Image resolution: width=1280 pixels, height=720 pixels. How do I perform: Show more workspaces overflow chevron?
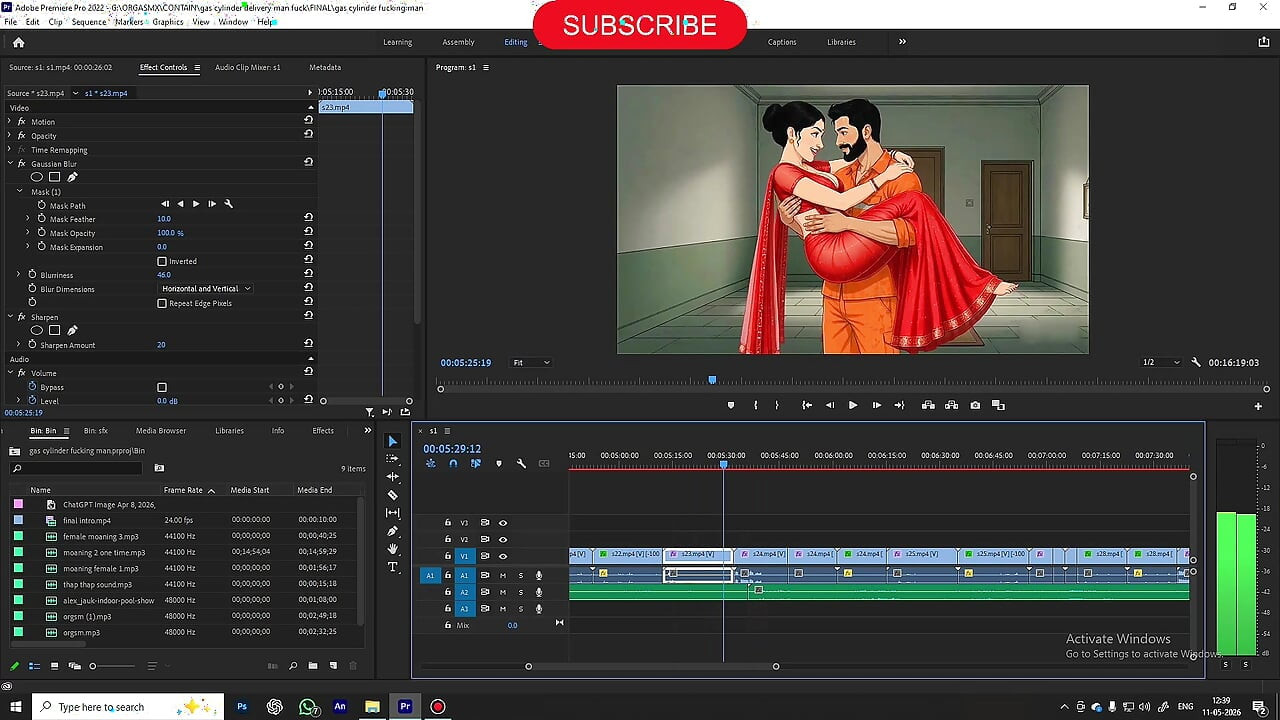902,42
